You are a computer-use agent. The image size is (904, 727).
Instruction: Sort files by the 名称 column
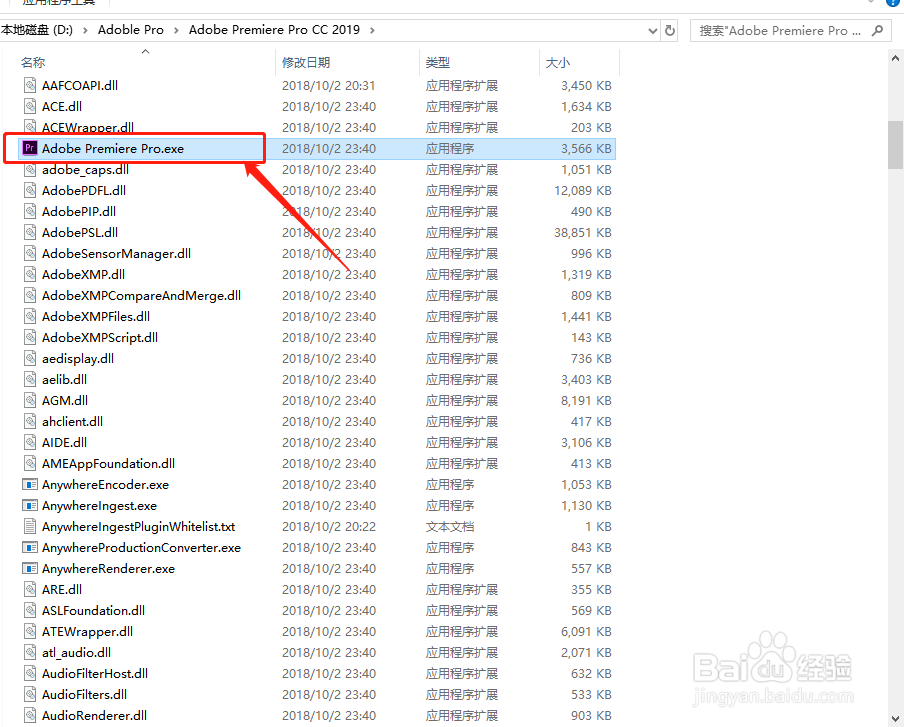(33, 62)
